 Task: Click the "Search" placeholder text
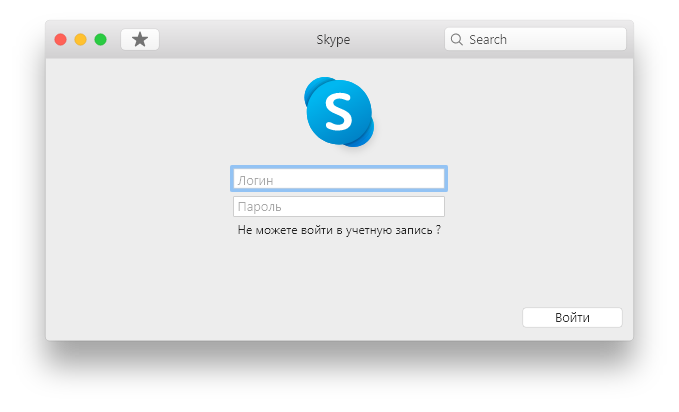pyautogui.click(x=488, y=40)
